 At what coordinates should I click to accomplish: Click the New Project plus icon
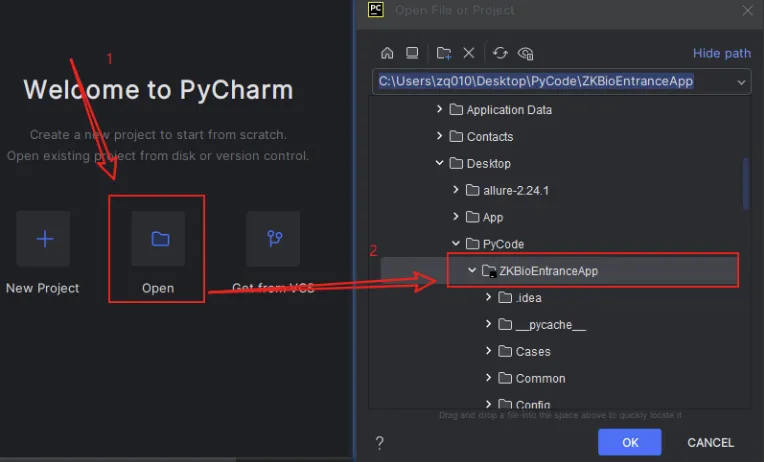click(x=43, y=239)
